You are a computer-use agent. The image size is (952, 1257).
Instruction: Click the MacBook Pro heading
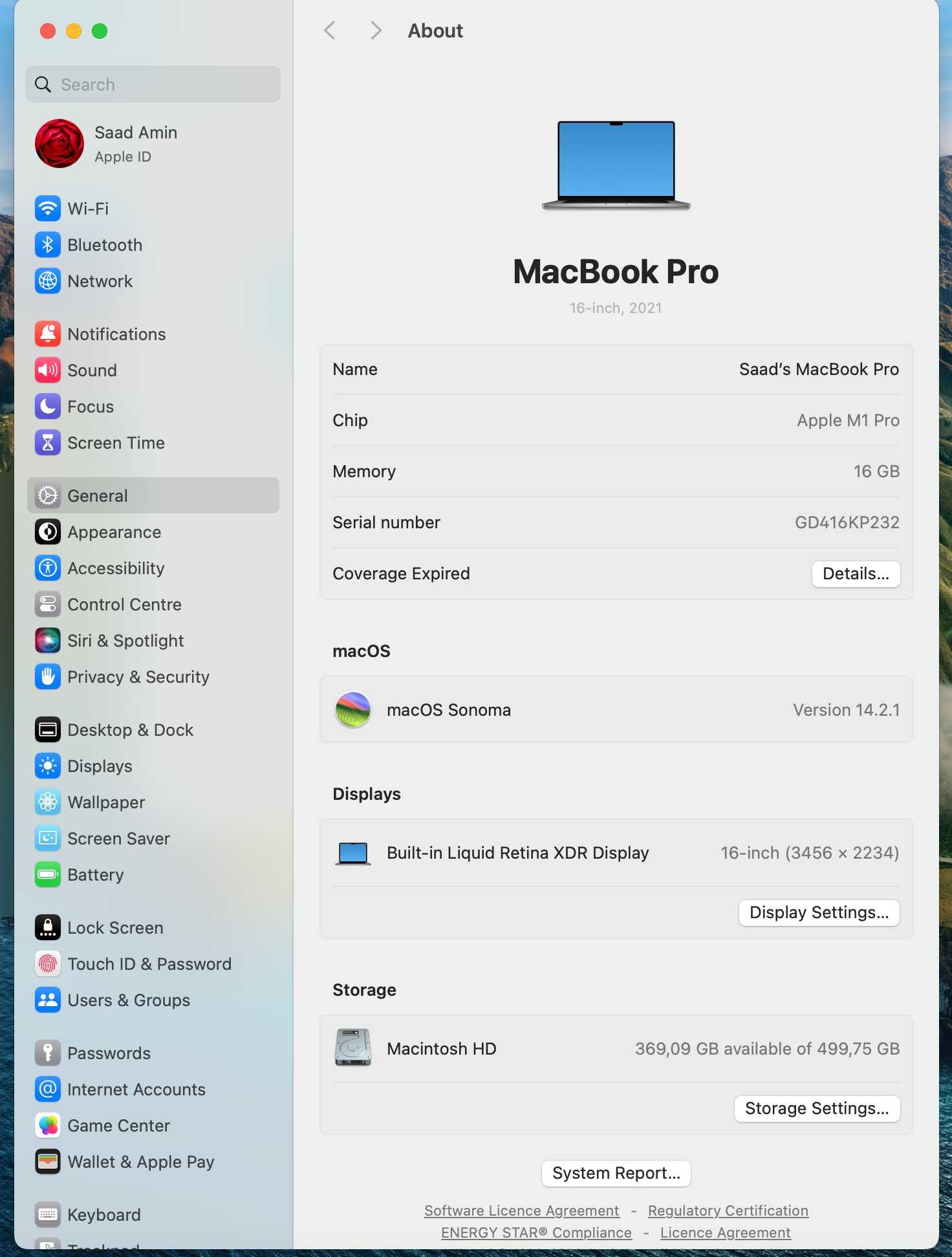616,272
